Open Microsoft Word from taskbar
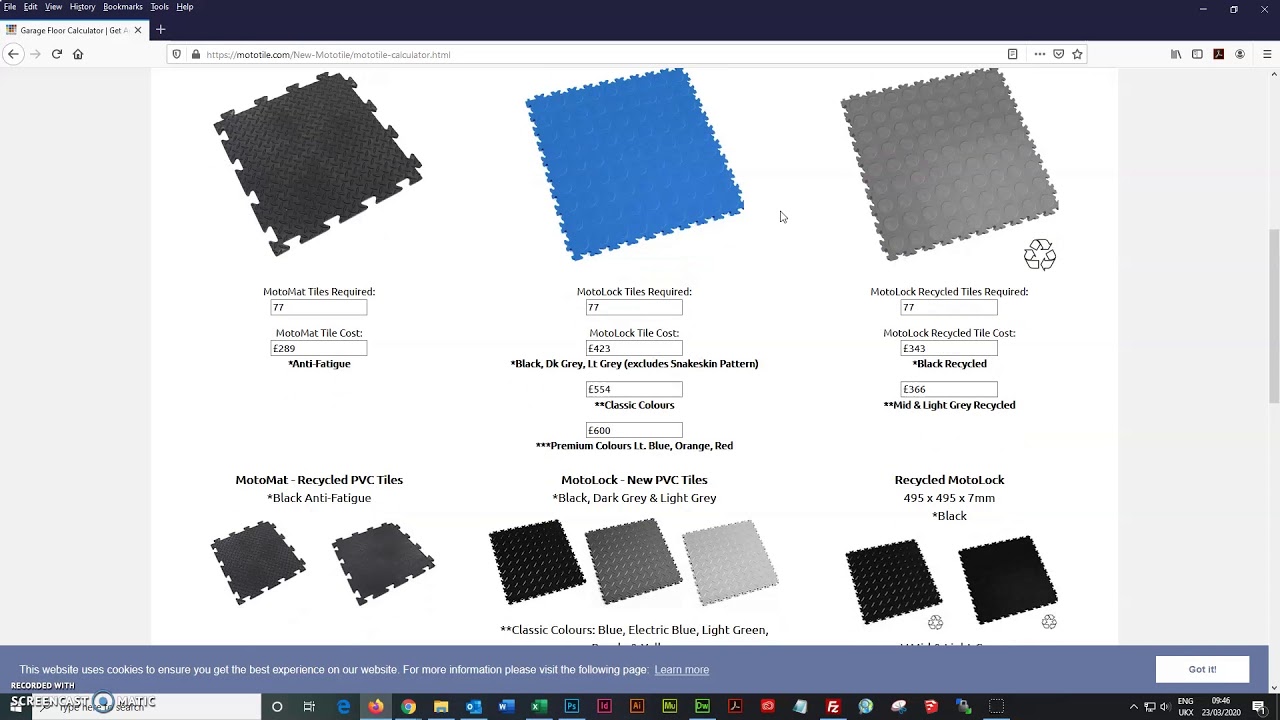Viewport: 1280px width, 720px height. tap(506, 707)
